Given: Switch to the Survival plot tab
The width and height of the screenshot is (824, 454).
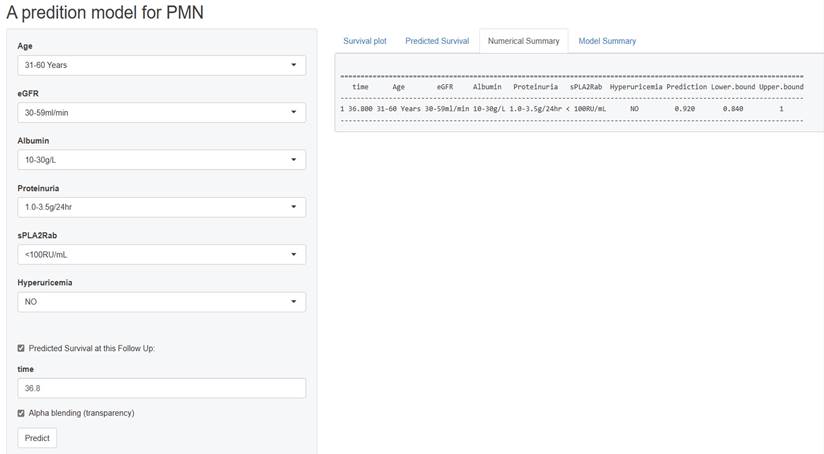Looking at the screenshot, I should tap(365, 41).
